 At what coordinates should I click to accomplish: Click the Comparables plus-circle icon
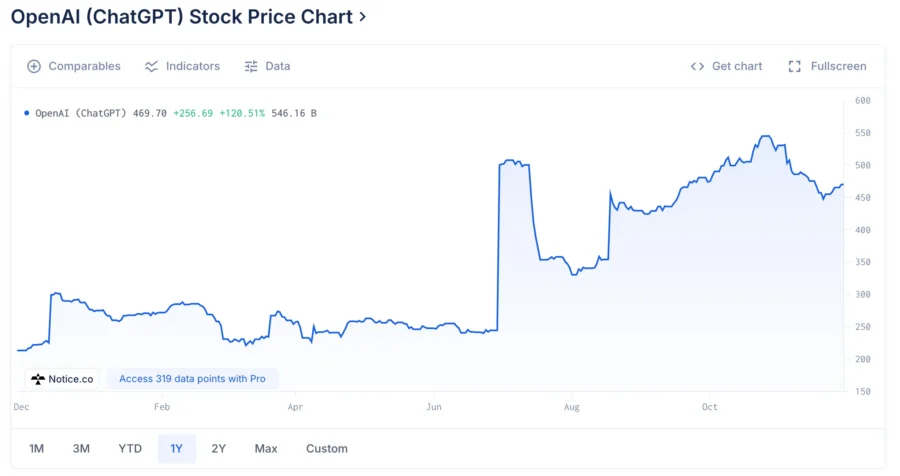[x=34, y=67]
